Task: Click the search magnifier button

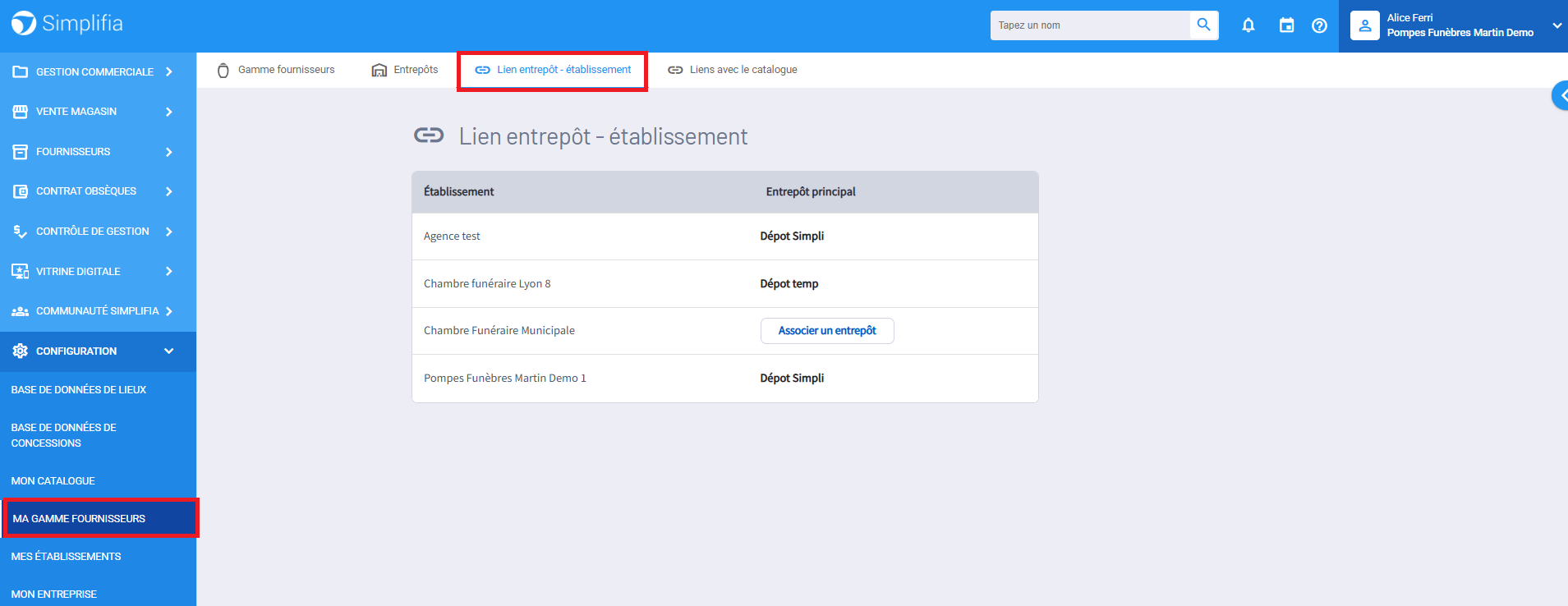Action: [x=1203, y=25]
